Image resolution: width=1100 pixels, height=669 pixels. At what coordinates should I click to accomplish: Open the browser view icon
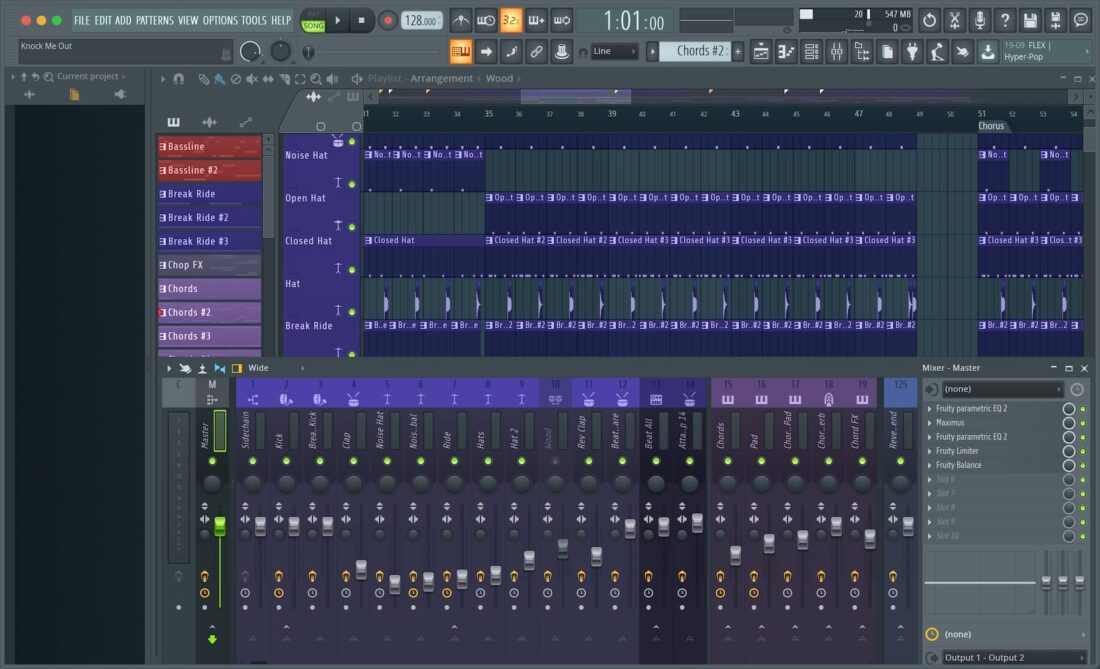862,51
